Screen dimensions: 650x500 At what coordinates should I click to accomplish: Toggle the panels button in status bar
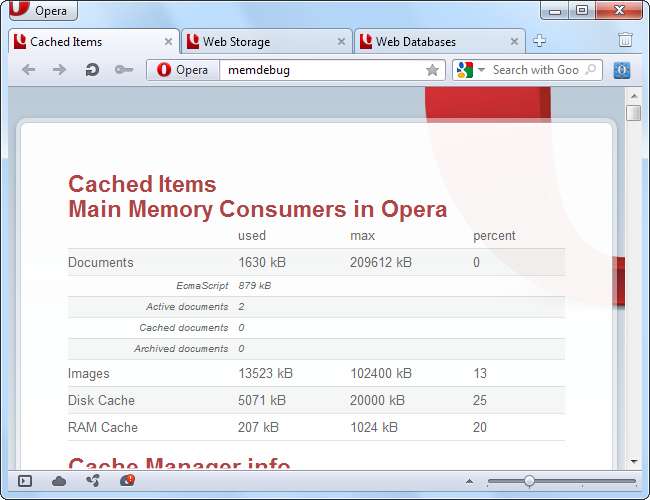tap(25, 481)
